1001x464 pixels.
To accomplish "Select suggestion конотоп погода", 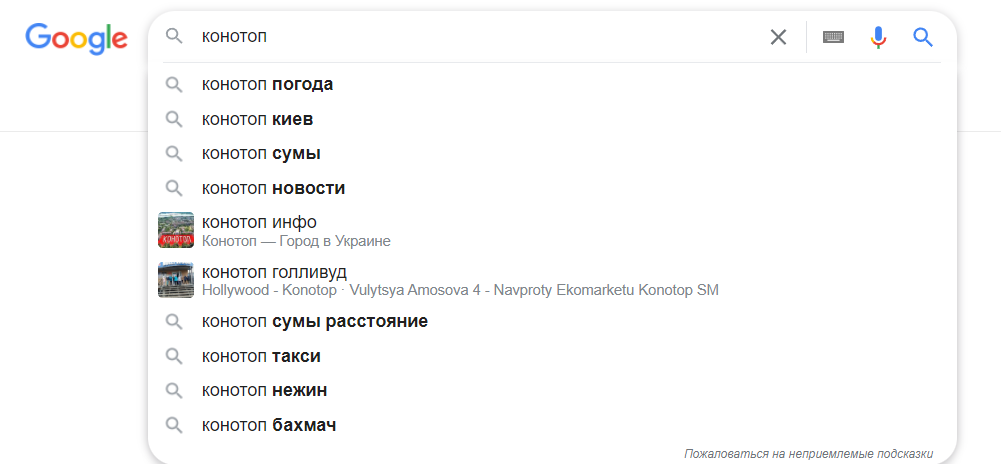I will tap(553, 84).
